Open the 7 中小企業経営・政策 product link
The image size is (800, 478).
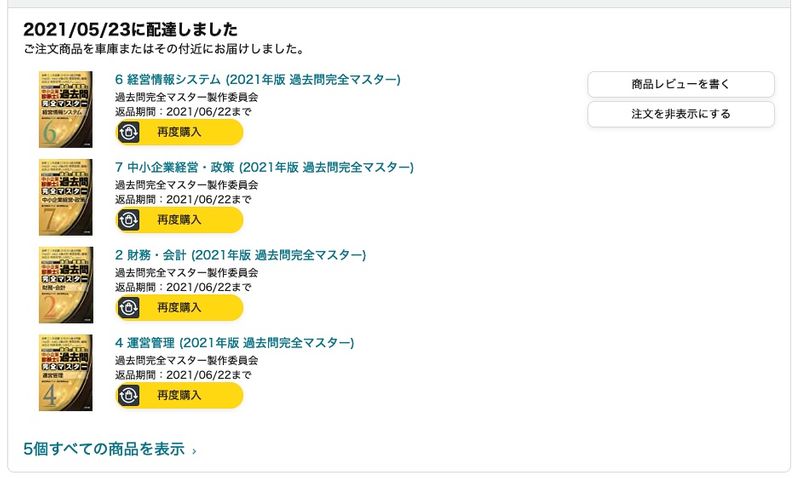coord(264,167)
